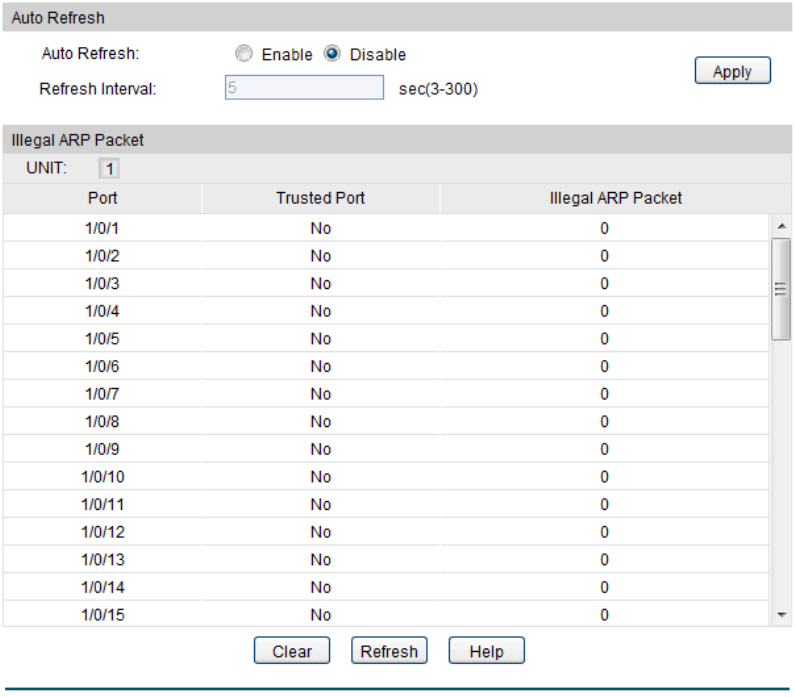Select port 1/0/7 cell
This screenshot has height=697, width=795.
pos(102,394)
